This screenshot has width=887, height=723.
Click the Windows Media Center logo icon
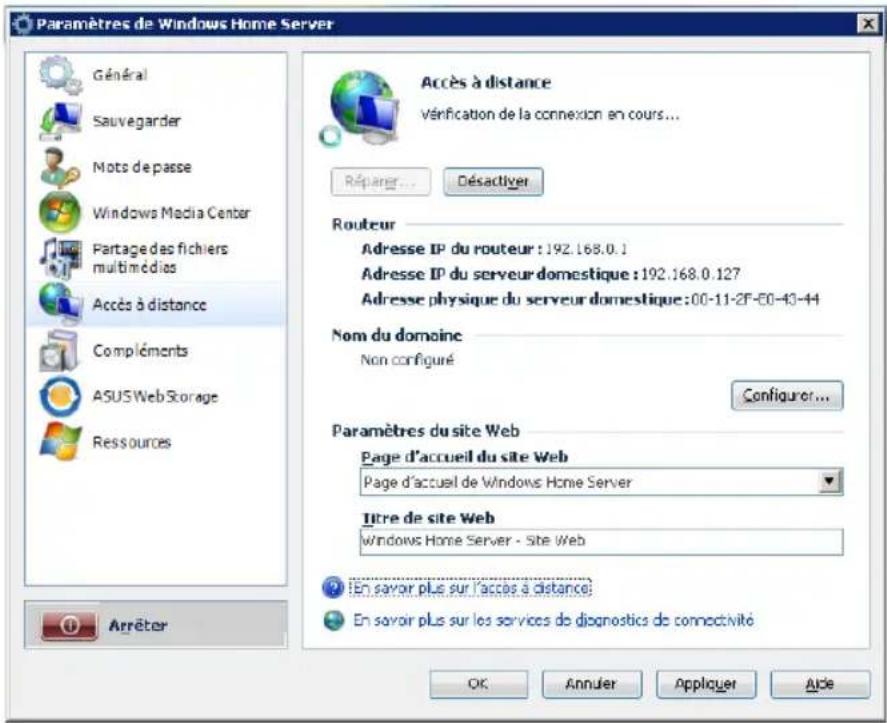[60, 213]
